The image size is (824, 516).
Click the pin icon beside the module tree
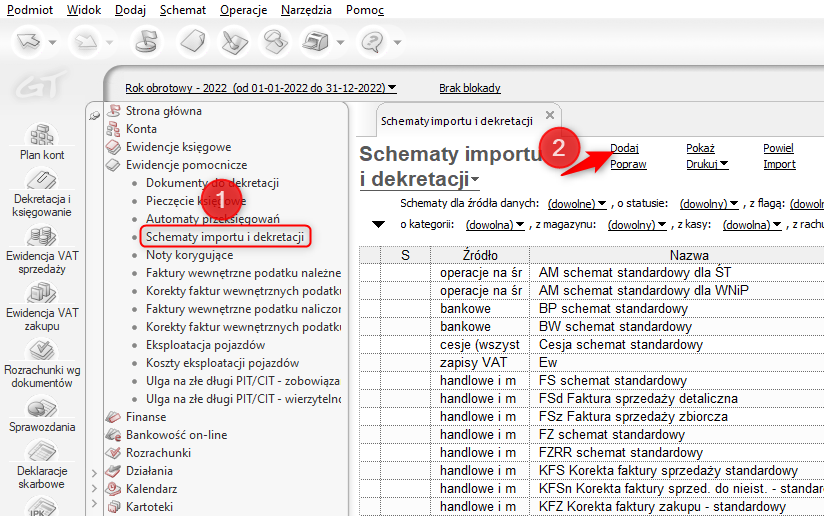pos(95,116)
